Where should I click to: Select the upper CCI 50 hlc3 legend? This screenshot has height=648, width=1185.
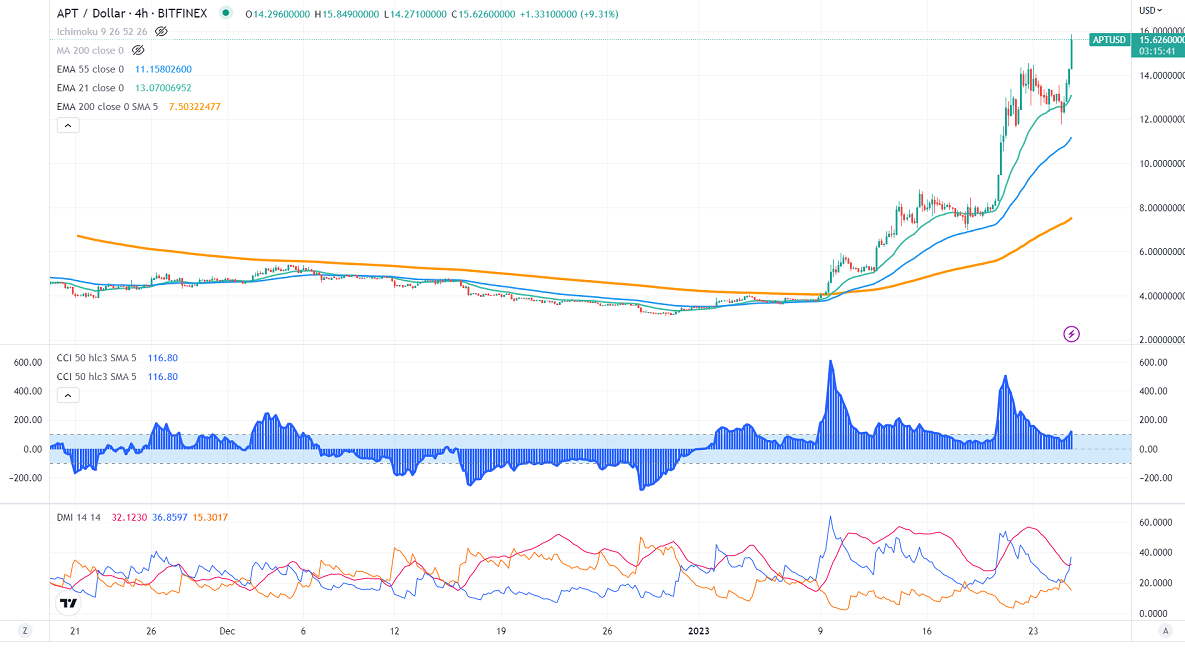point(98,358)
